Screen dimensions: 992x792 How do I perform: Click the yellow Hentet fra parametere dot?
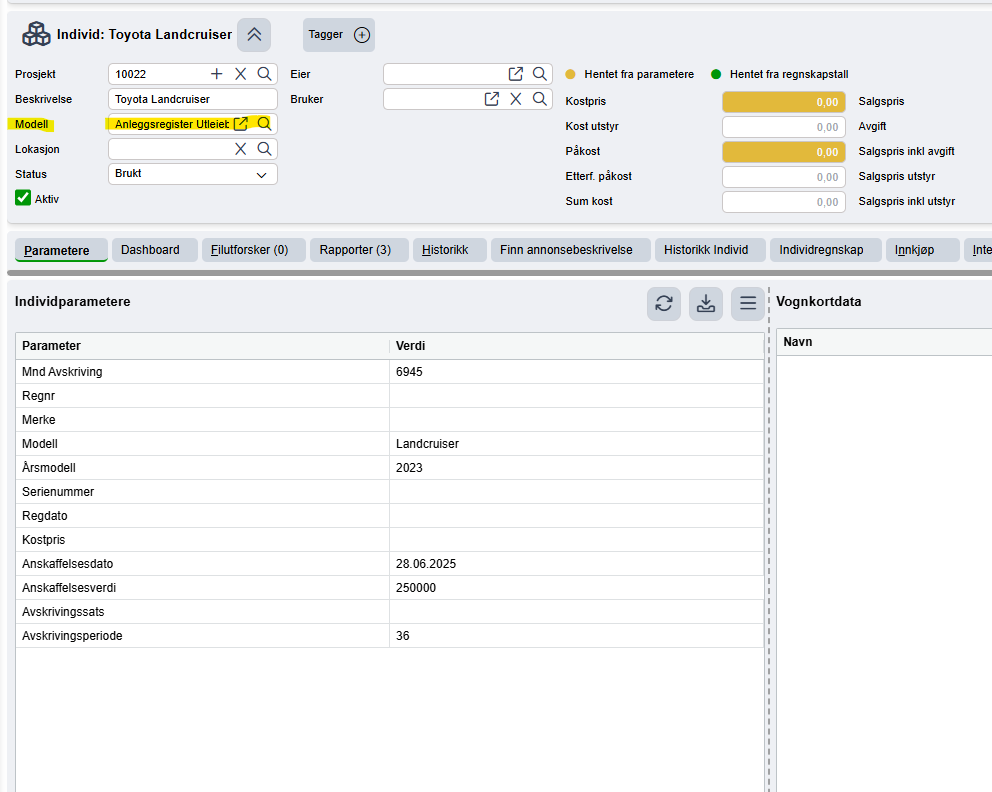click(x=570, y=74)
